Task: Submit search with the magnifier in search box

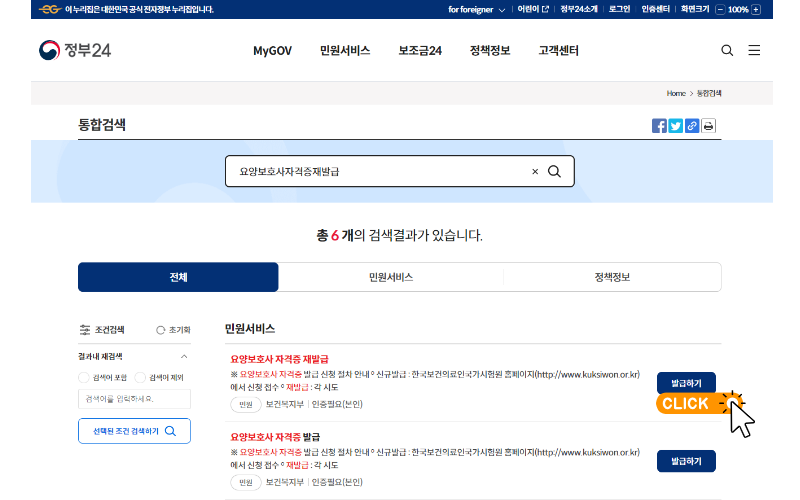Action: [554, 171]
